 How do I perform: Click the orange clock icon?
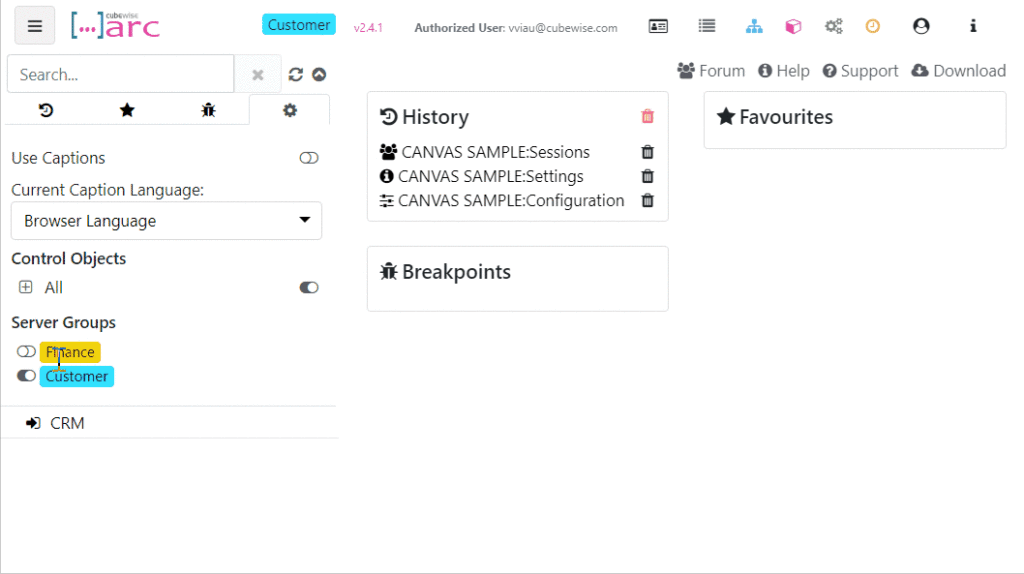pos(872,27)
